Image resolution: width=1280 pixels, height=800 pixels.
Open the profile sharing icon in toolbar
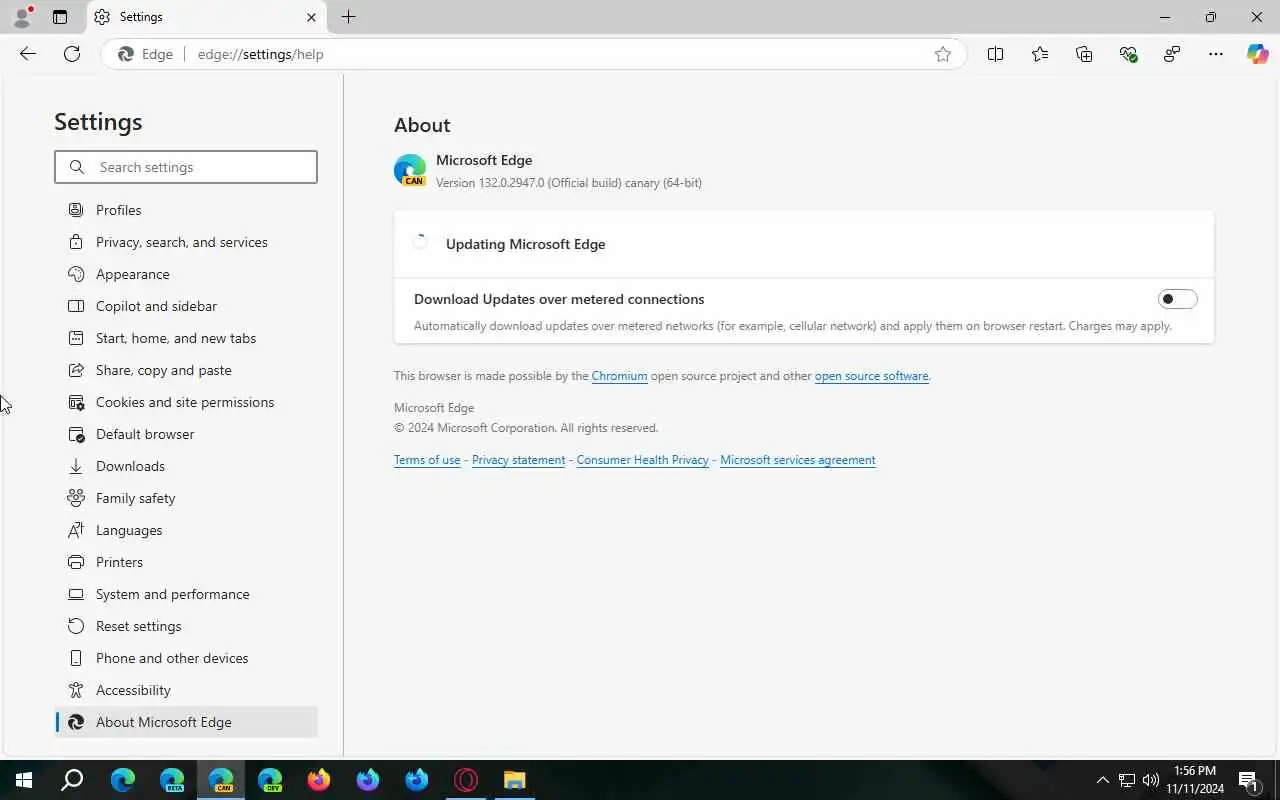pos(1172,54)
